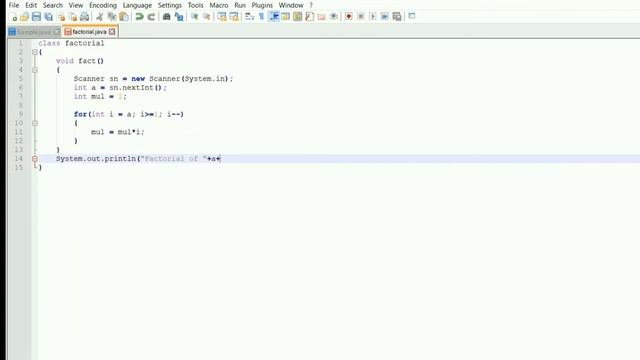
Task: Start macro recording with red dot
Action: tap(349, 17)
